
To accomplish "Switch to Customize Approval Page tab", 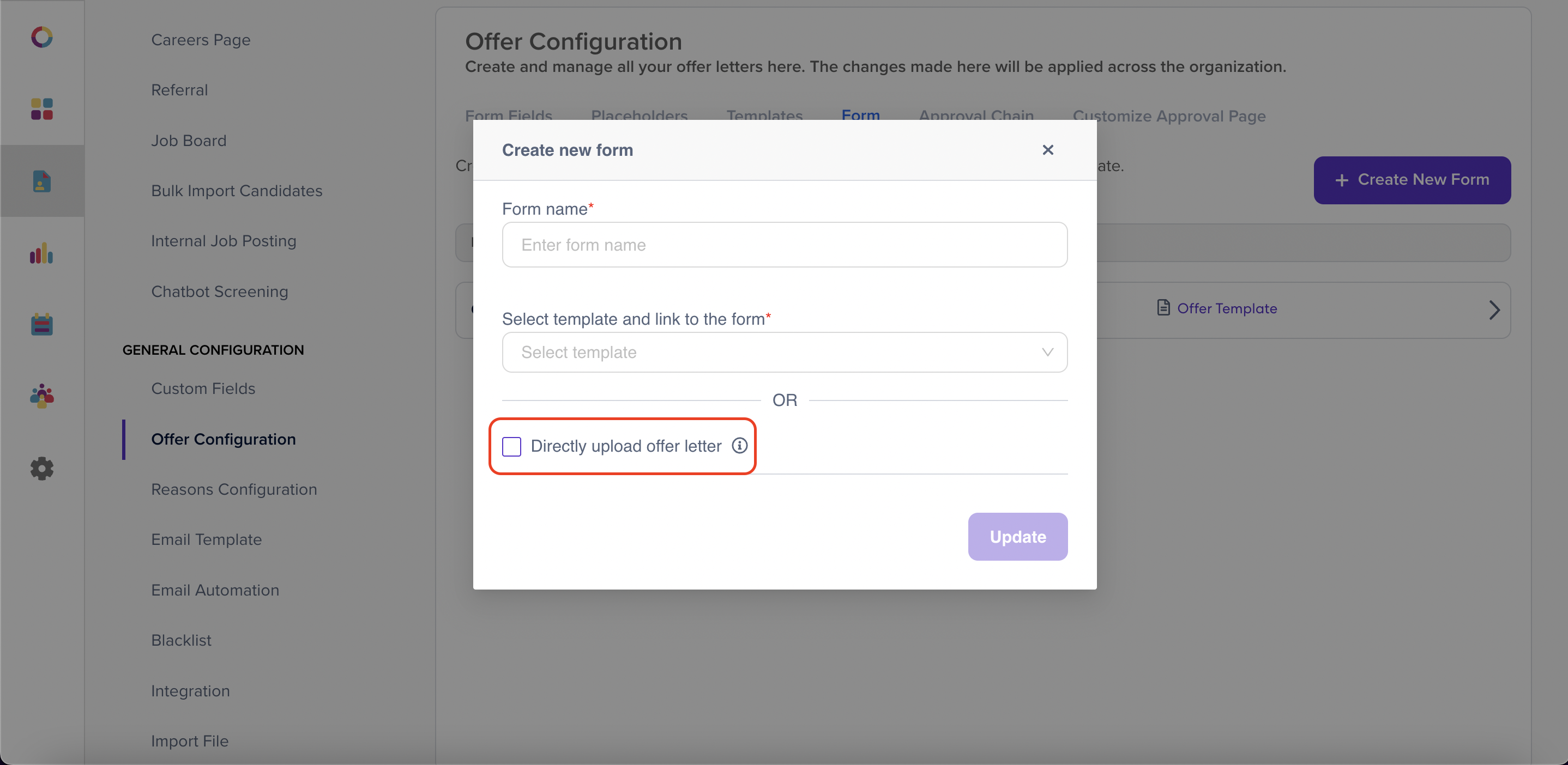I will pos(1169,116).
